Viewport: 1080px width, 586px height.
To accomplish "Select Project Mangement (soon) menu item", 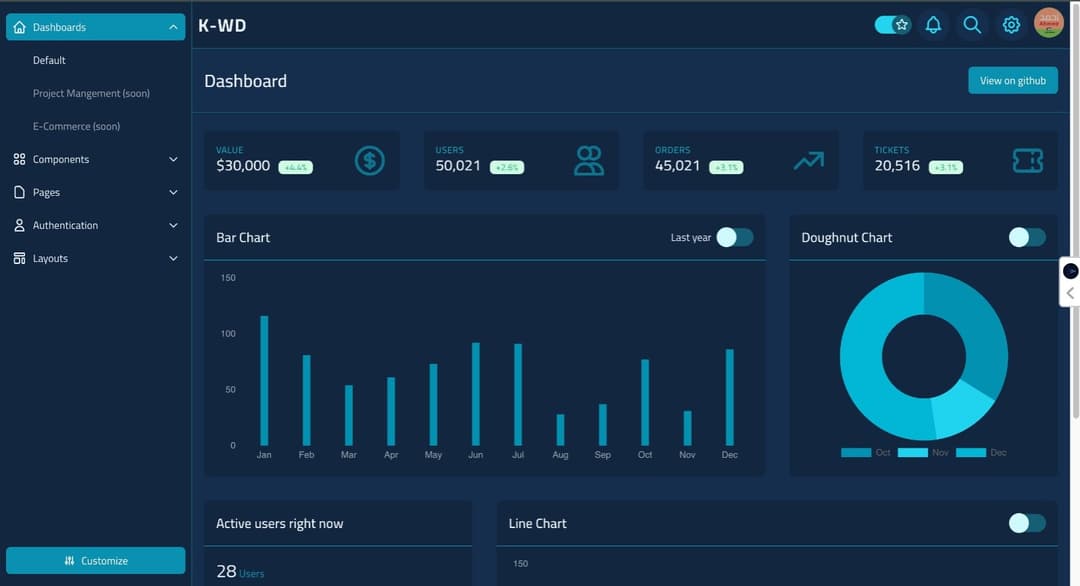I will (x=91, y=93).
